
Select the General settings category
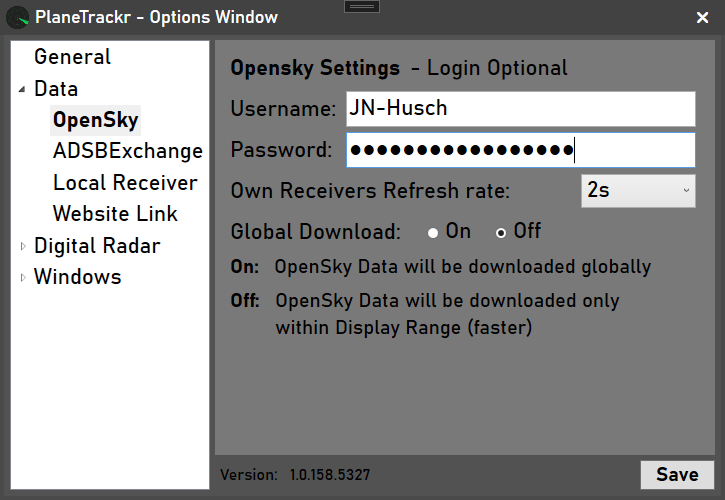pyautogui.click(x=72, y=57)
